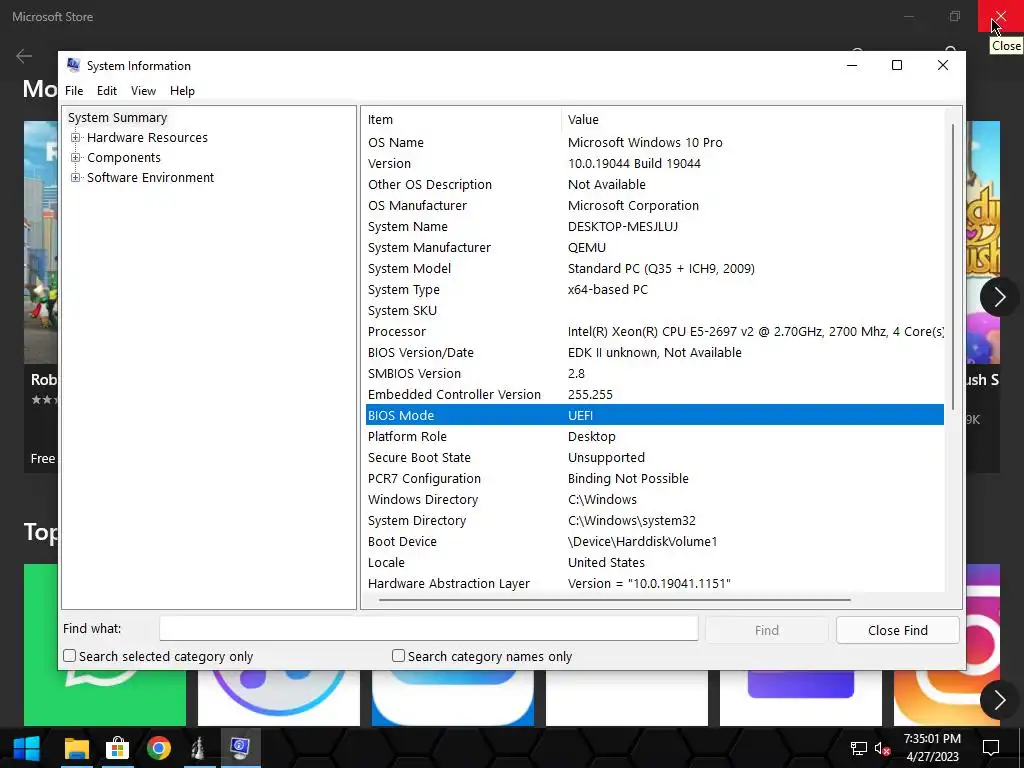The image size is (1024, 768).
Task: Maximize the System Information window
Action: coord(897,65)
